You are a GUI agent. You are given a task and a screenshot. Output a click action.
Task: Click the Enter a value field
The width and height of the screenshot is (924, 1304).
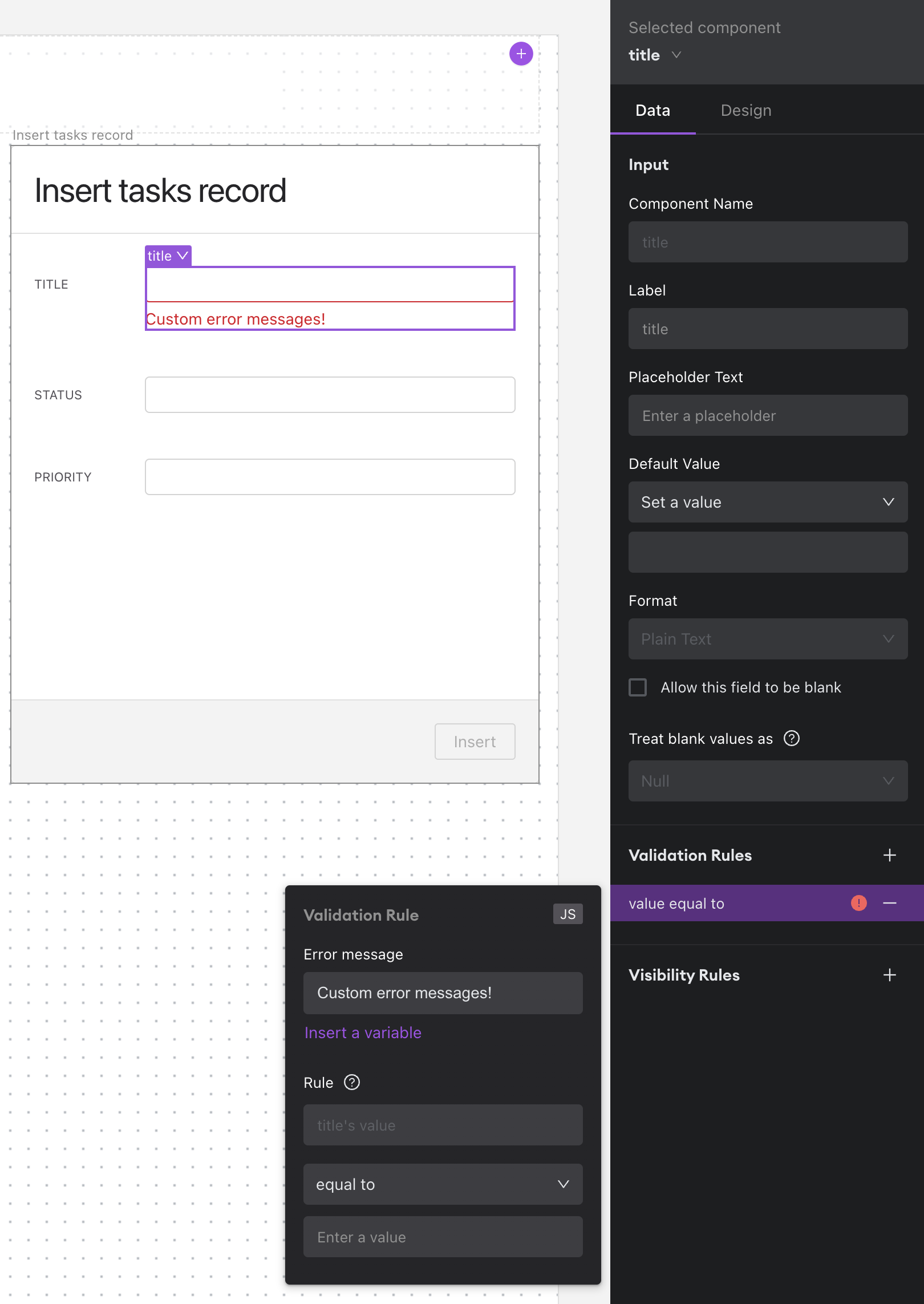[x=443, y=1237]
